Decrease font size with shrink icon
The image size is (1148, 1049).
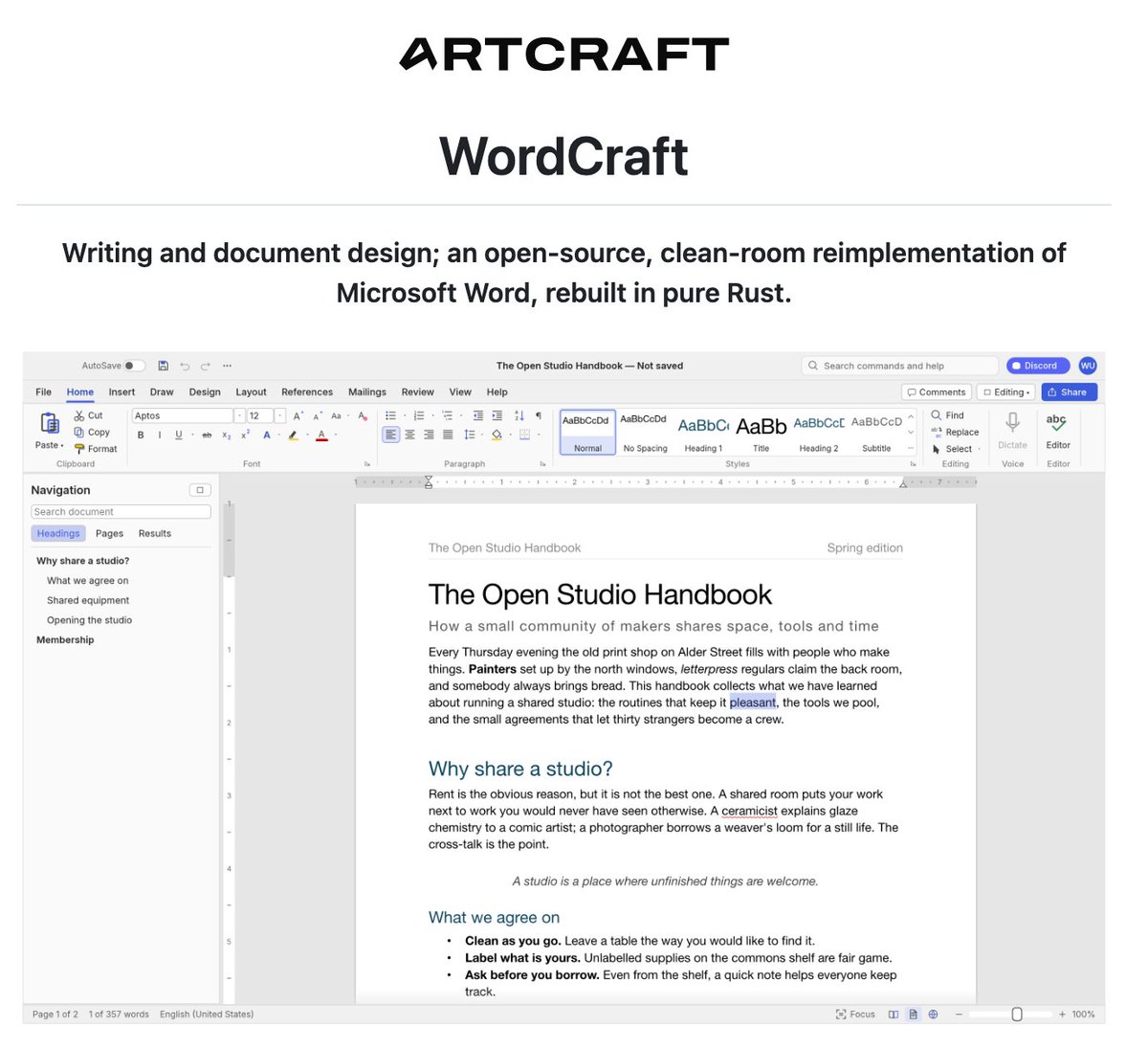(318, 415)
